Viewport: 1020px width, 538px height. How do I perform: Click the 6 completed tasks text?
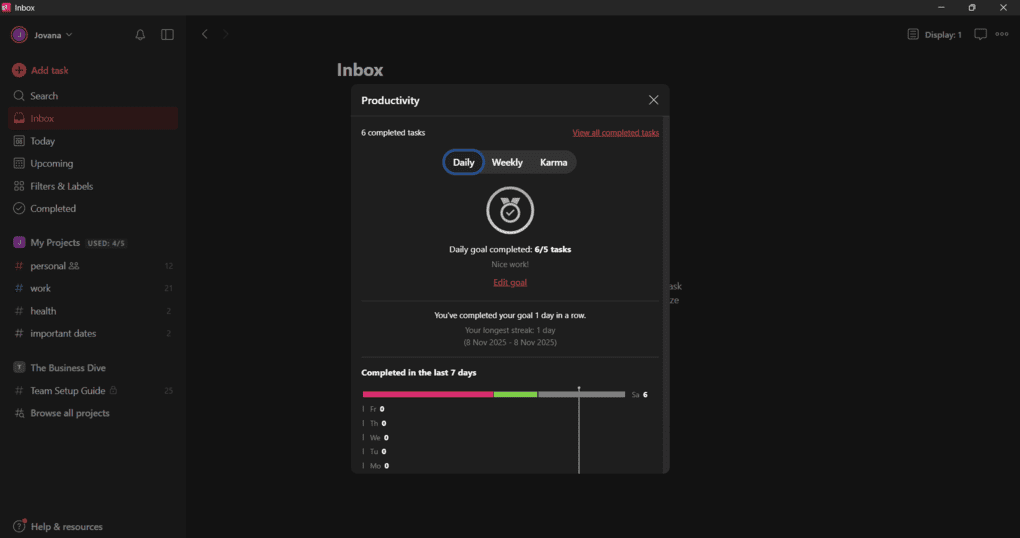(393, 133)
